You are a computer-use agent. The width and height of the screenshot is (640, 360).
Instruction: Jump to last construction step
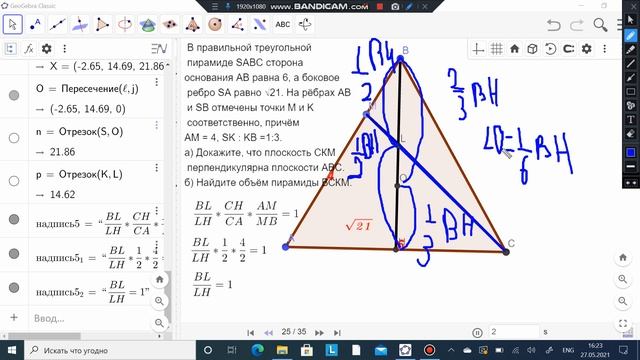pyautogui.click(x=337, y=333)
